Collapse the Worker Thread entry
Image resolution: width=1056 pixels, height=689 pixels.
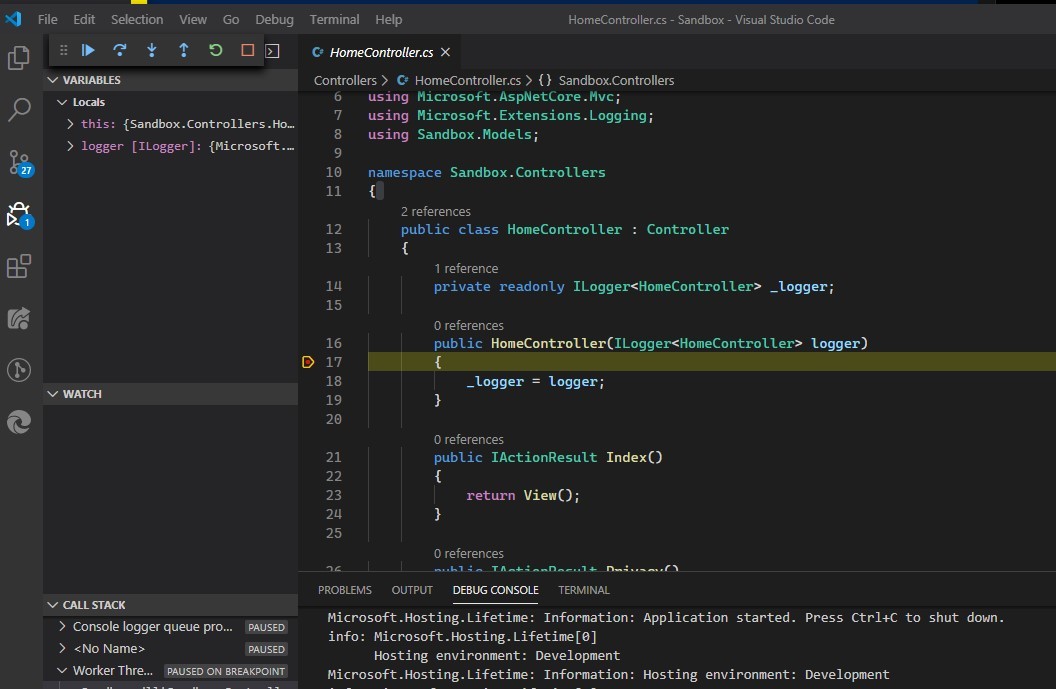click(x=62, y=670)
